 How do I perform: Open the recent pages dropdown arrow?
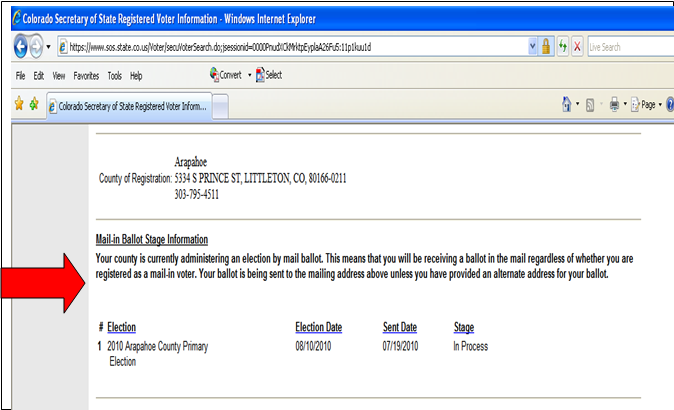coord(48,47)
